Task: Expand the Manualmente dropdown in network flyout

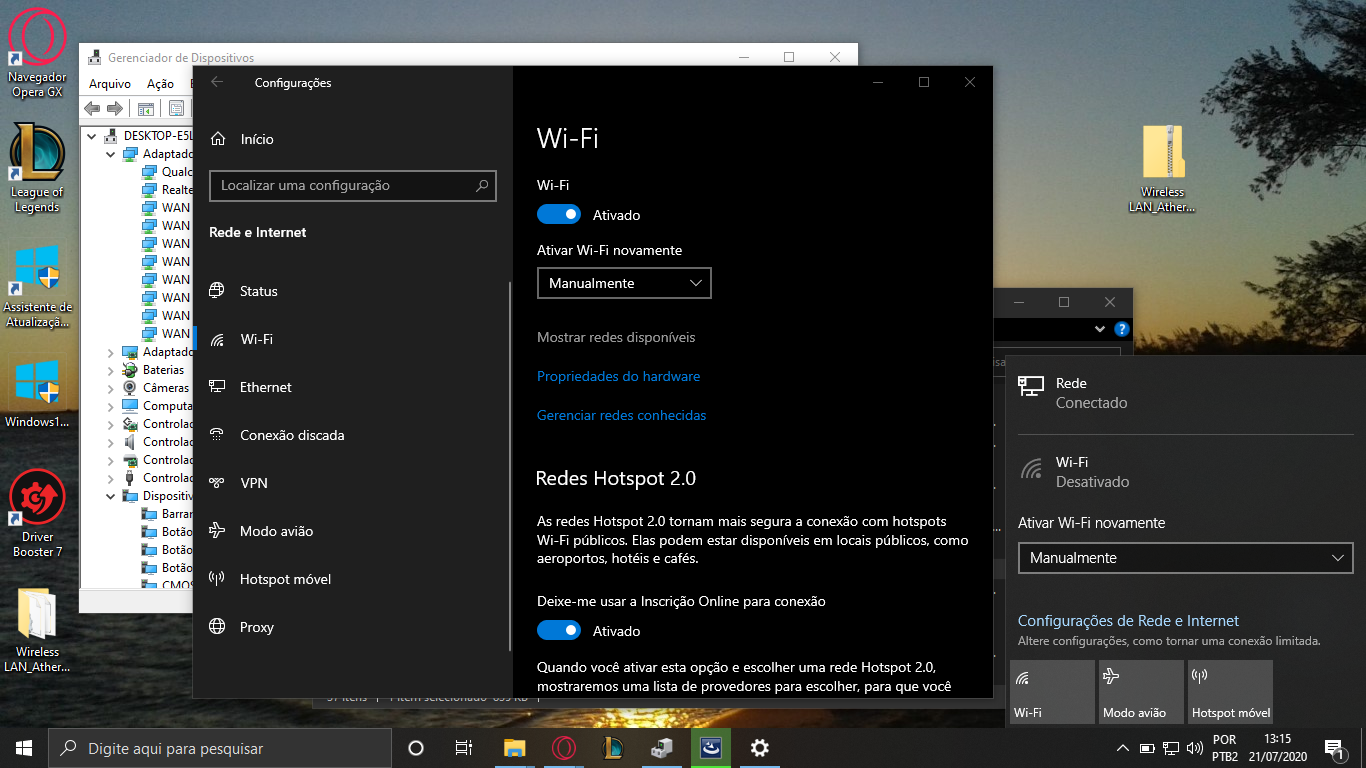Action: click(1185, 558)
